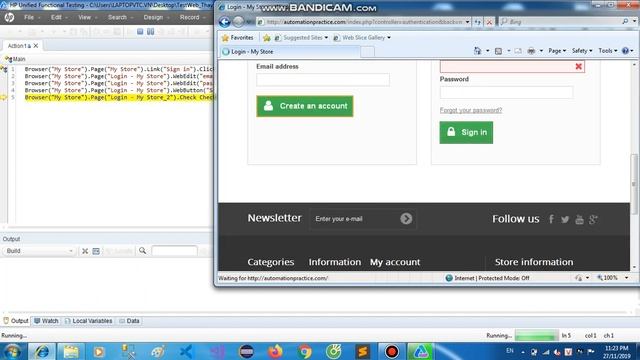Open the Design menu in UFT
This screenshot has width=640, height=360.
pos(153,18)
